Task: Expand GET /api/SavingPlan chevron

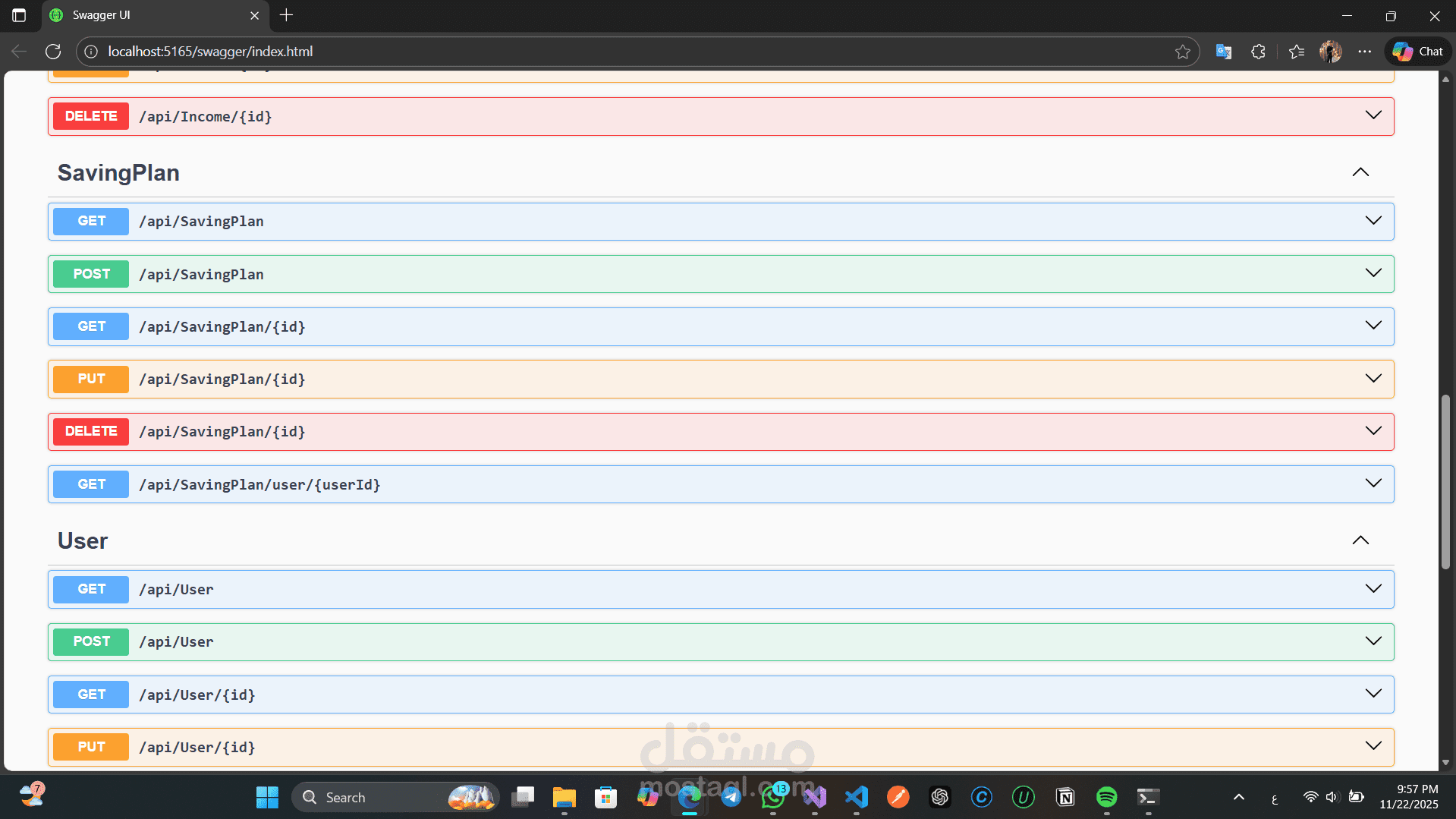Action: click(1373, 221)
